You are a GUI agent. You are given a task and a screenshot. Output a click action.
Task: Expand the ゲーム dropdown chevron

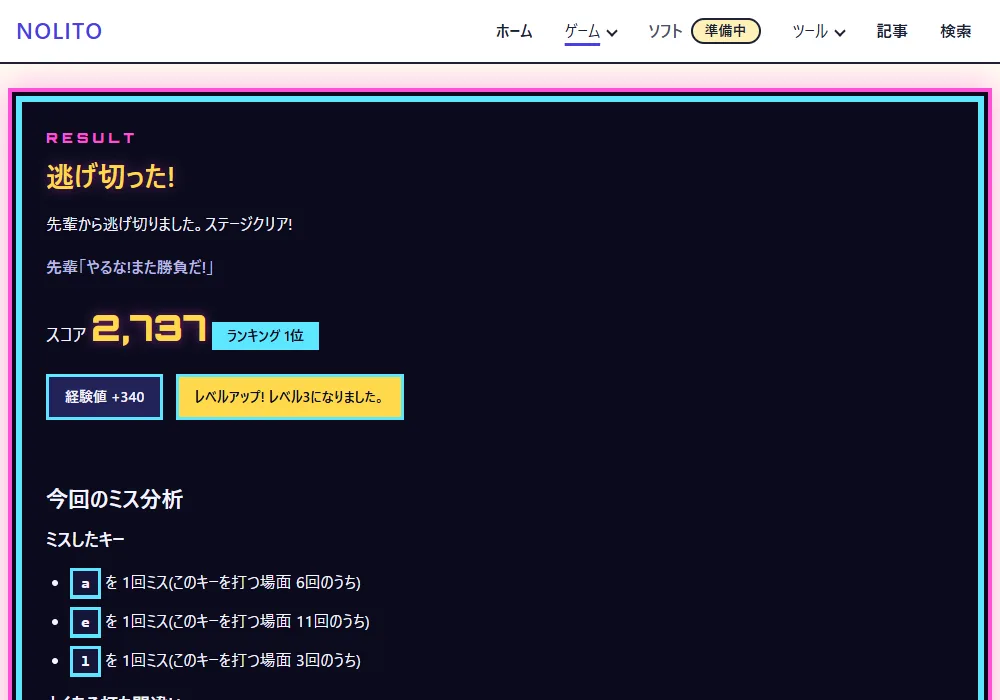click(612, 33)
